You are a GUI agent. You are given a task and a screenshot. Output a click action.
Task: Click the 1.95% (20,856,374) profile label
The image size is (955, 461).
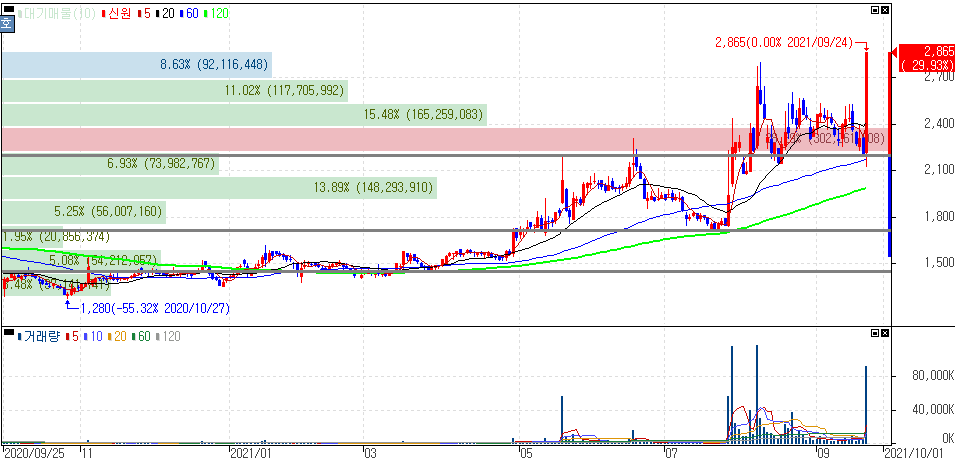click(x=55, y=236)
